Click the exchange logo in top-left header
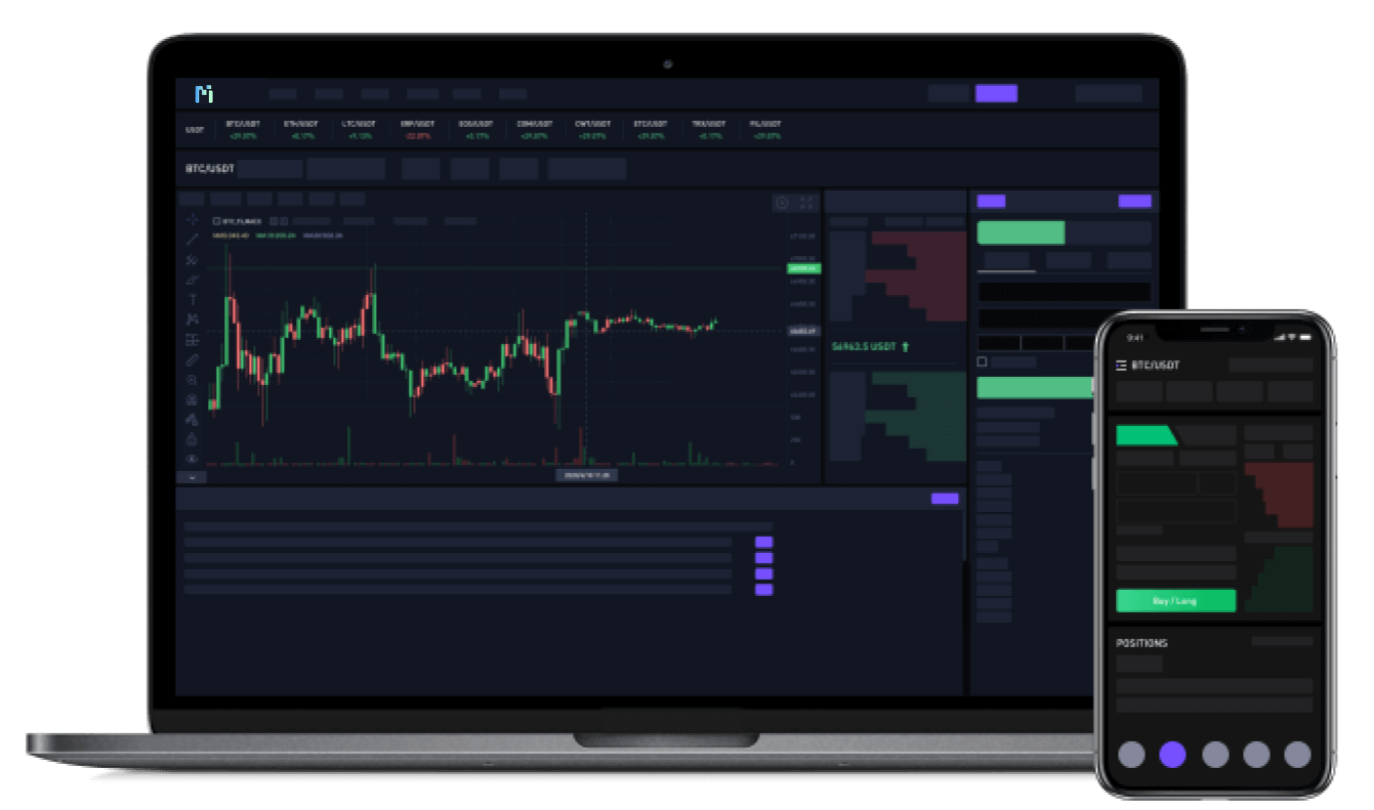Screen dimensions: 1374x810 click(x=204, y=94)
